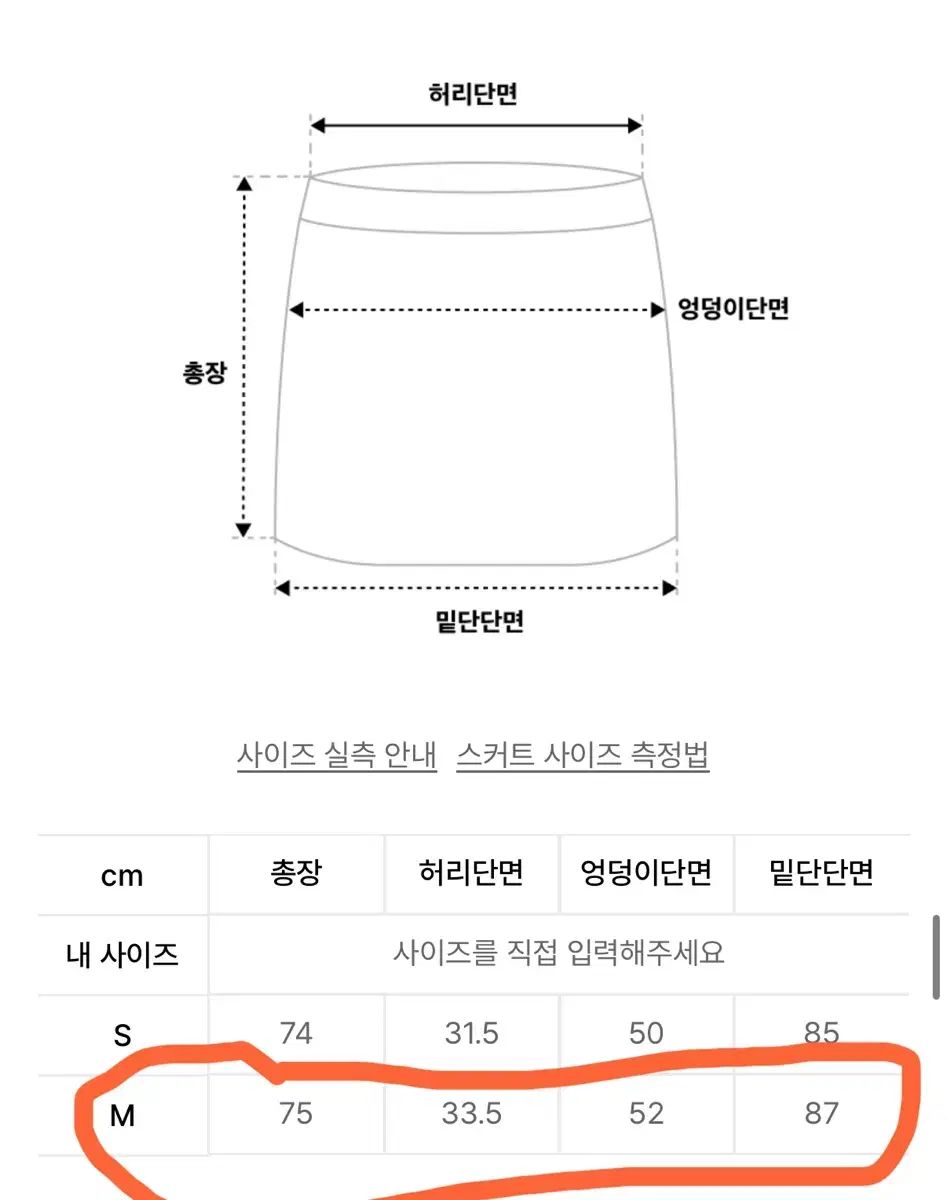Click the 엉덩이단면 column header
Viewport: 947px width, 1200px height.
646,873
